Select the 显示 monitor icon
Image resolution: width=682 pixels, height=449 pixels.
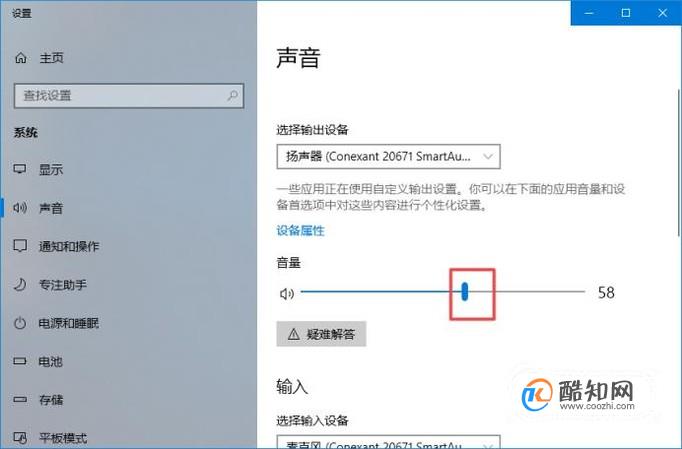[20, 169]
